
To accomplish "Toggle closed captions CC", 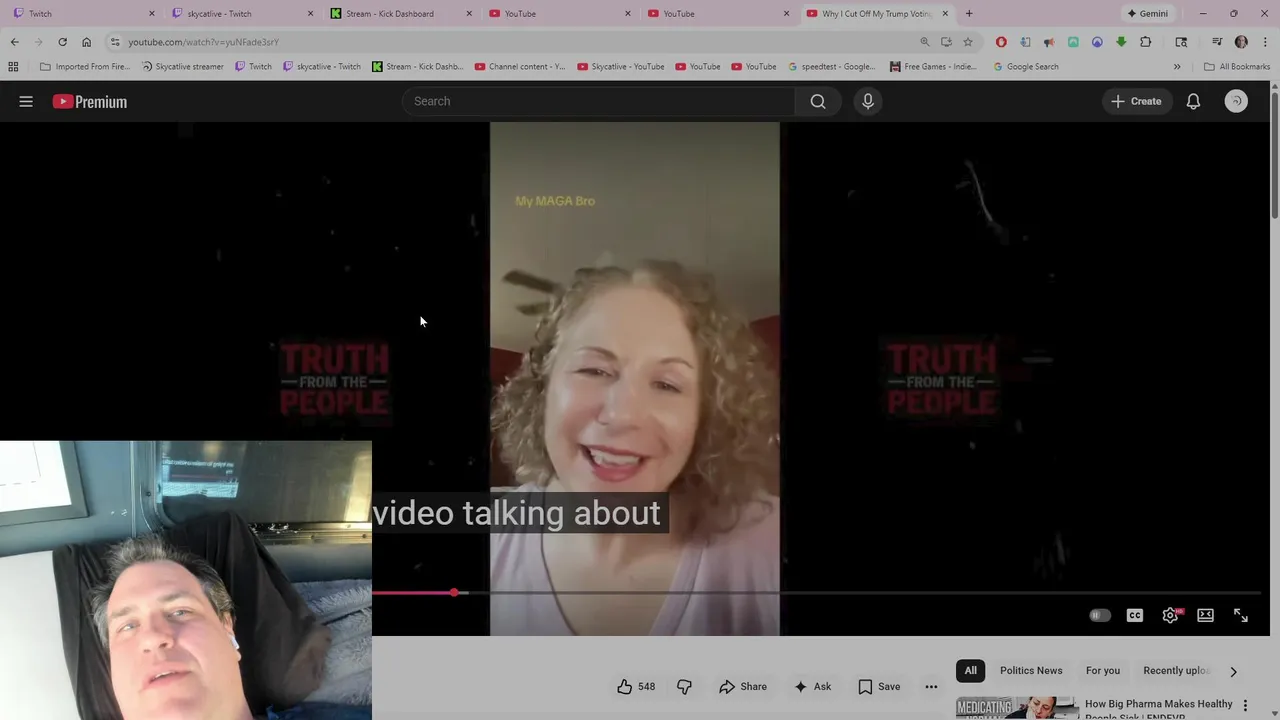I will coord(1134,615).
